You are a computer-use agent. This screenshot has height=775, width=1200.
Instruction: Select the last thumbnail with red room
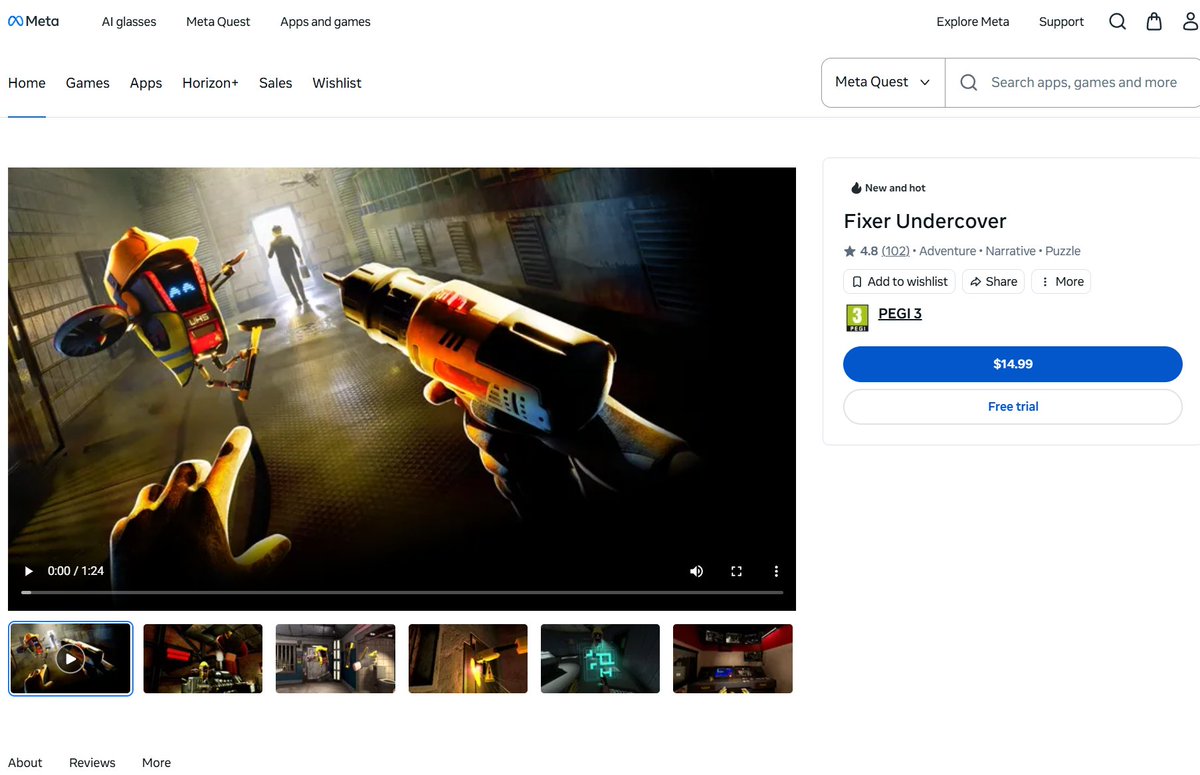pyautogui.click(x=733, y=658)
